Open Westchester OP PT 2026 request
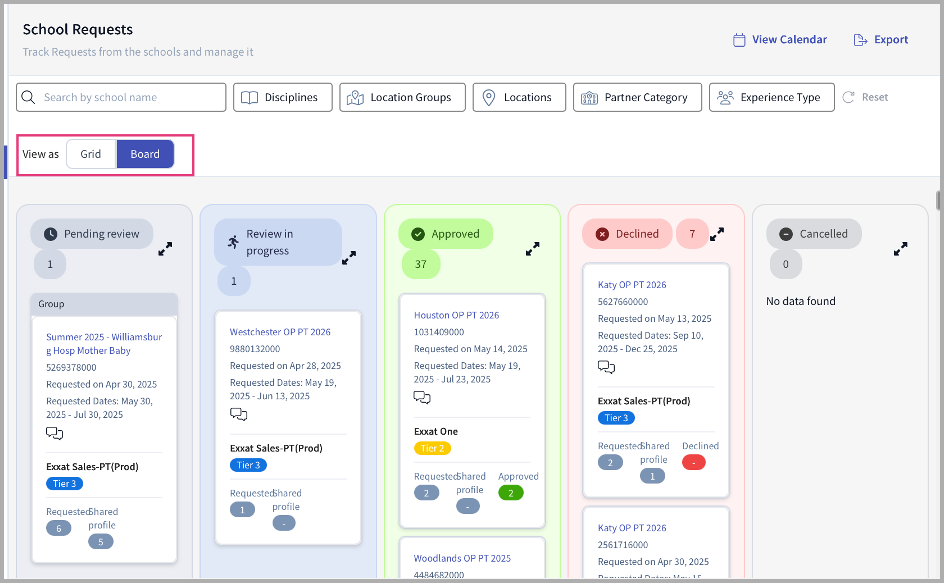The image size is (944, 584). coord(280,332)
